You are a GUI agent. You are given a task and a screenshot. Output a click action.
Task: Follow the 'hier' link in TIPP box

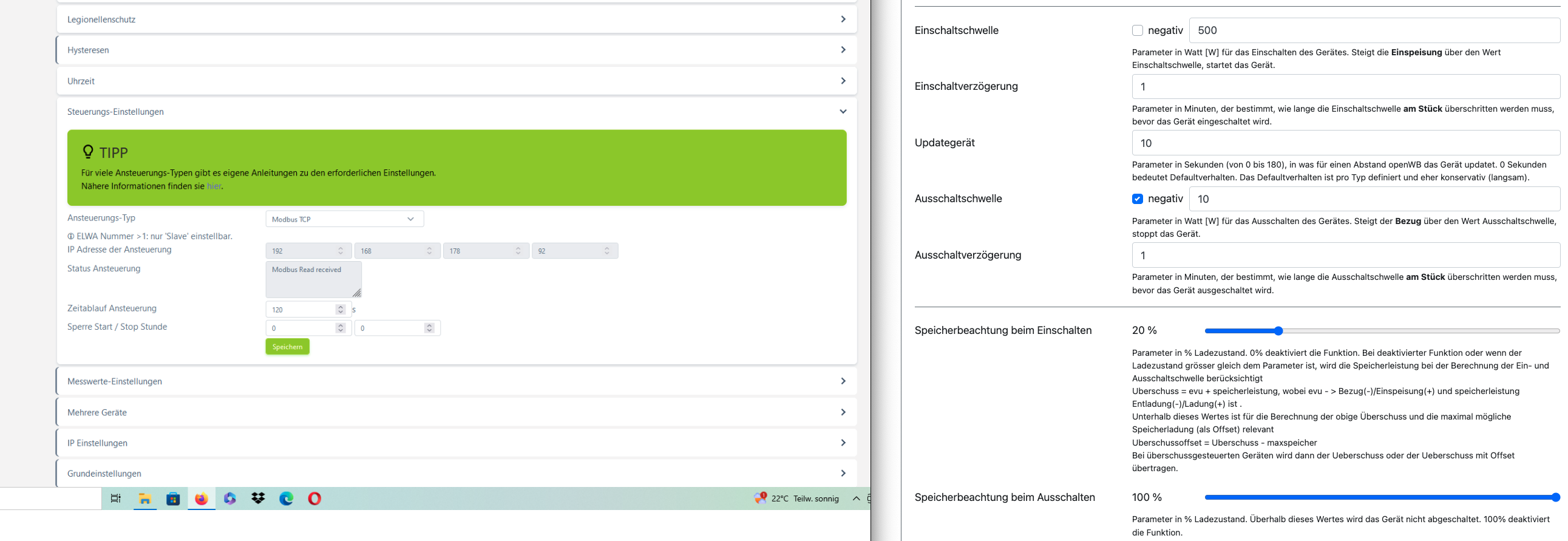214,186
